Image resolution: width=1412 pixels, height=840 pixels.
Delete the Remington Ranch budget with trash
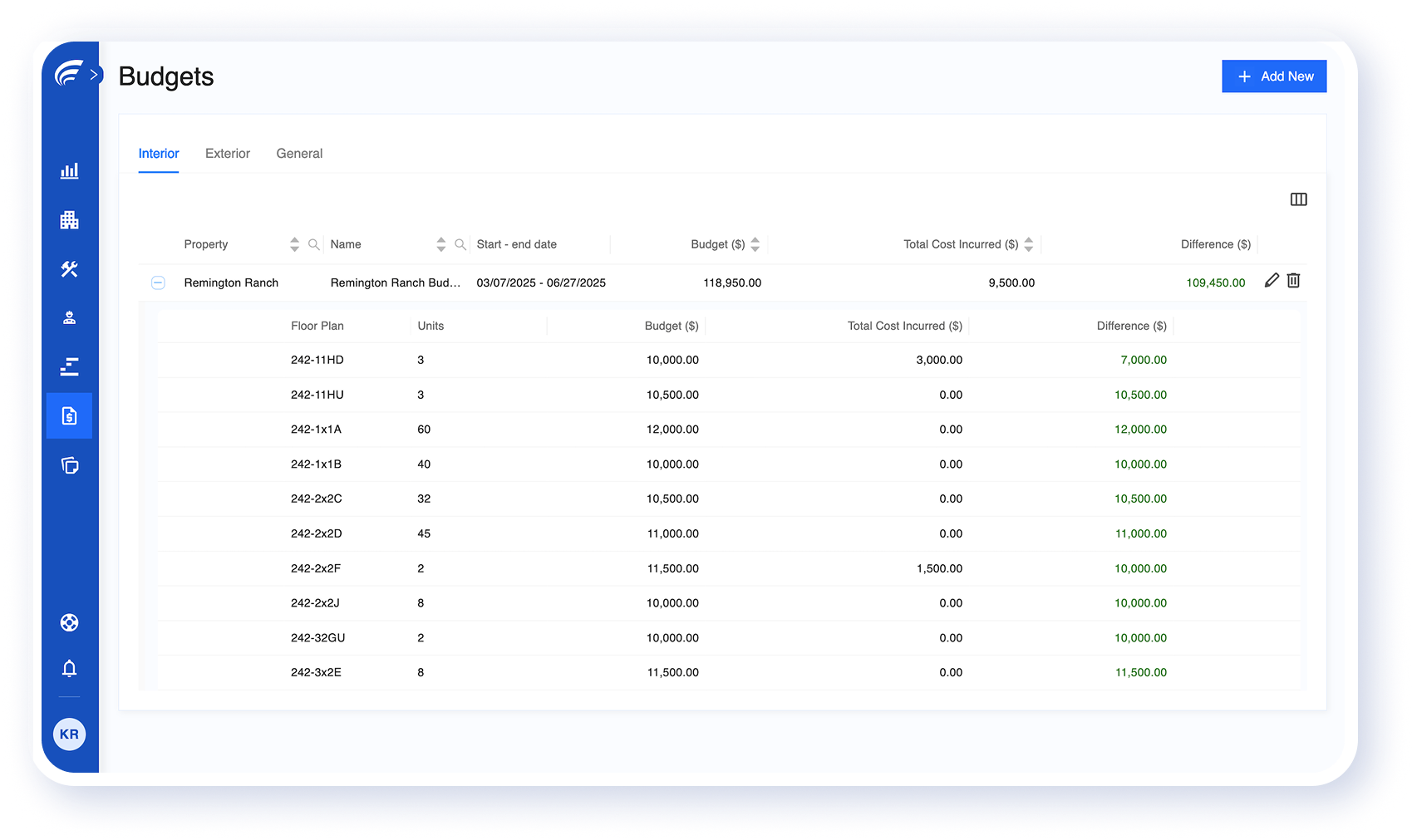coord(1293,281)
